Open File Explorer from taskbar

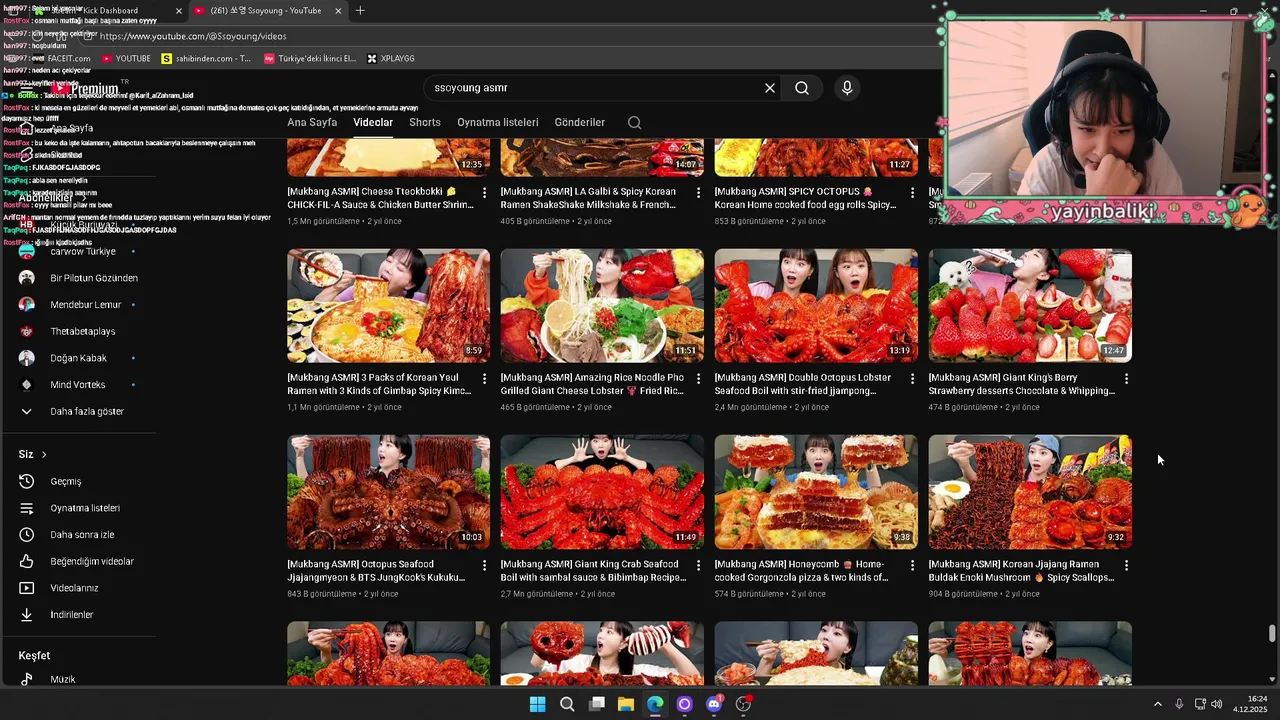coord(626,704)
